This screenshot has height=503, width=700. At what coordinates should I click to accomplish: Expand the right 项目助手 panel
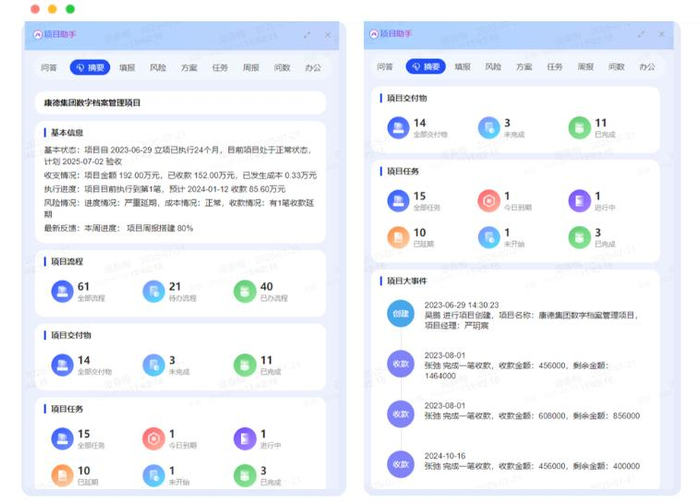642,34
